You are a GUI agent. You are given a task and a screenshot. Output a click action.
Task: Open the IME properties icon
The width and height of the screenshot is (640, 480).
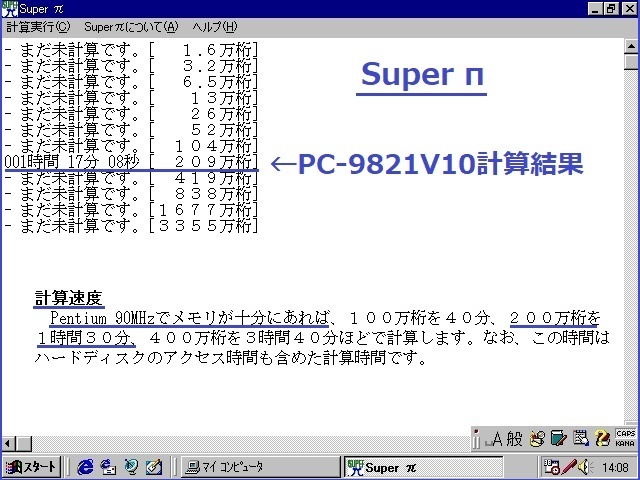580,439
